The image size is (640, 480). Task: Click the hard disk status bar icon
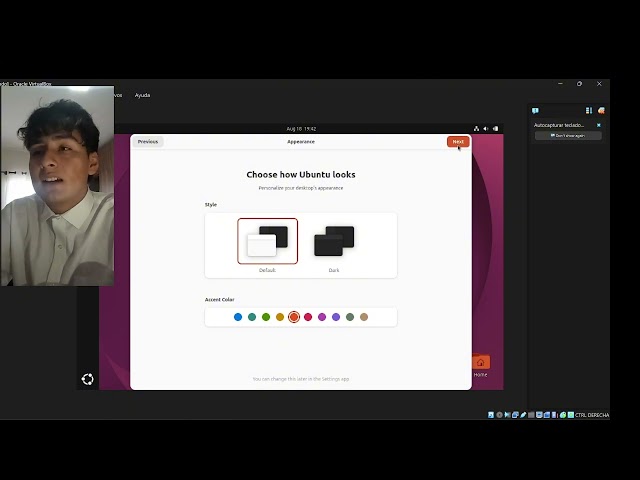point(491,415)
